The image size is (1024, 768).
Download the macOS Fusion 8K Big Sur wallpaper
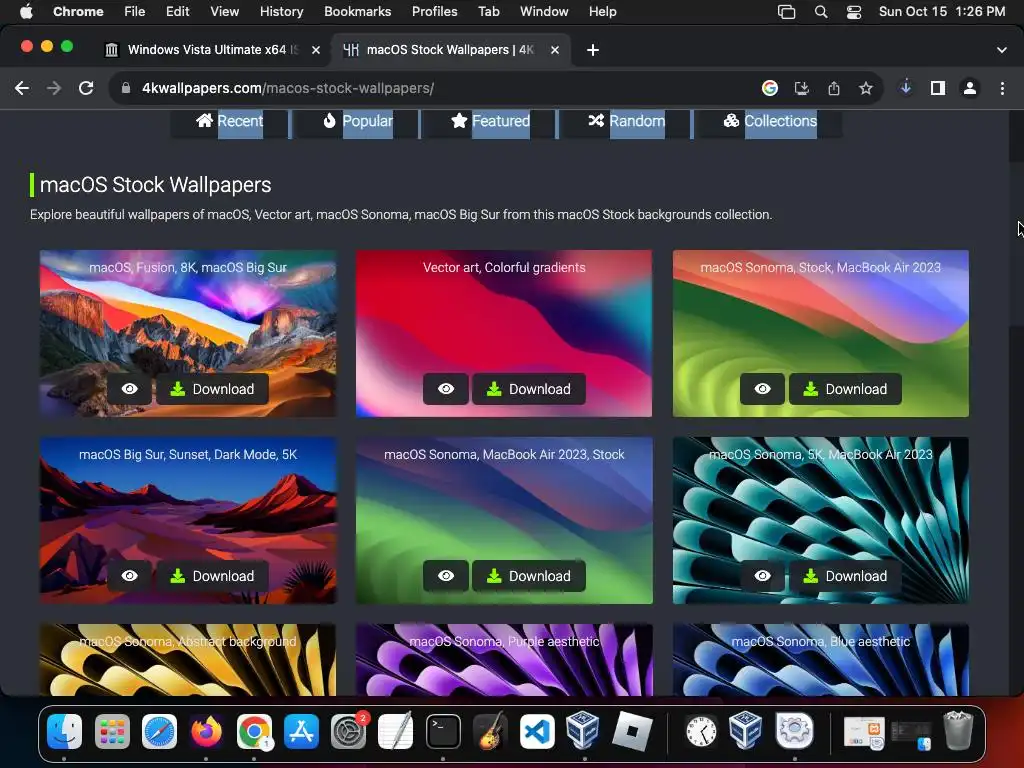(x=212, y=389)
